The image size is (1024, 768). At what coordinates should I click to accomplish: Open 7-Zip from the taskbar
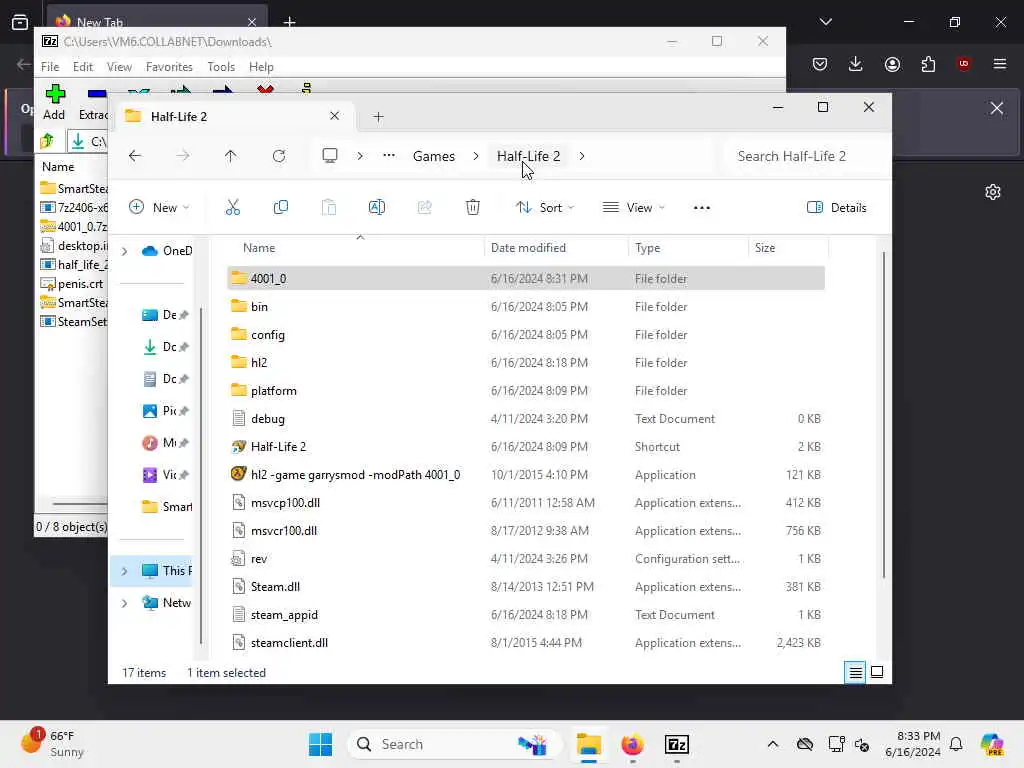pyautogui.click(x=677, y=744)
